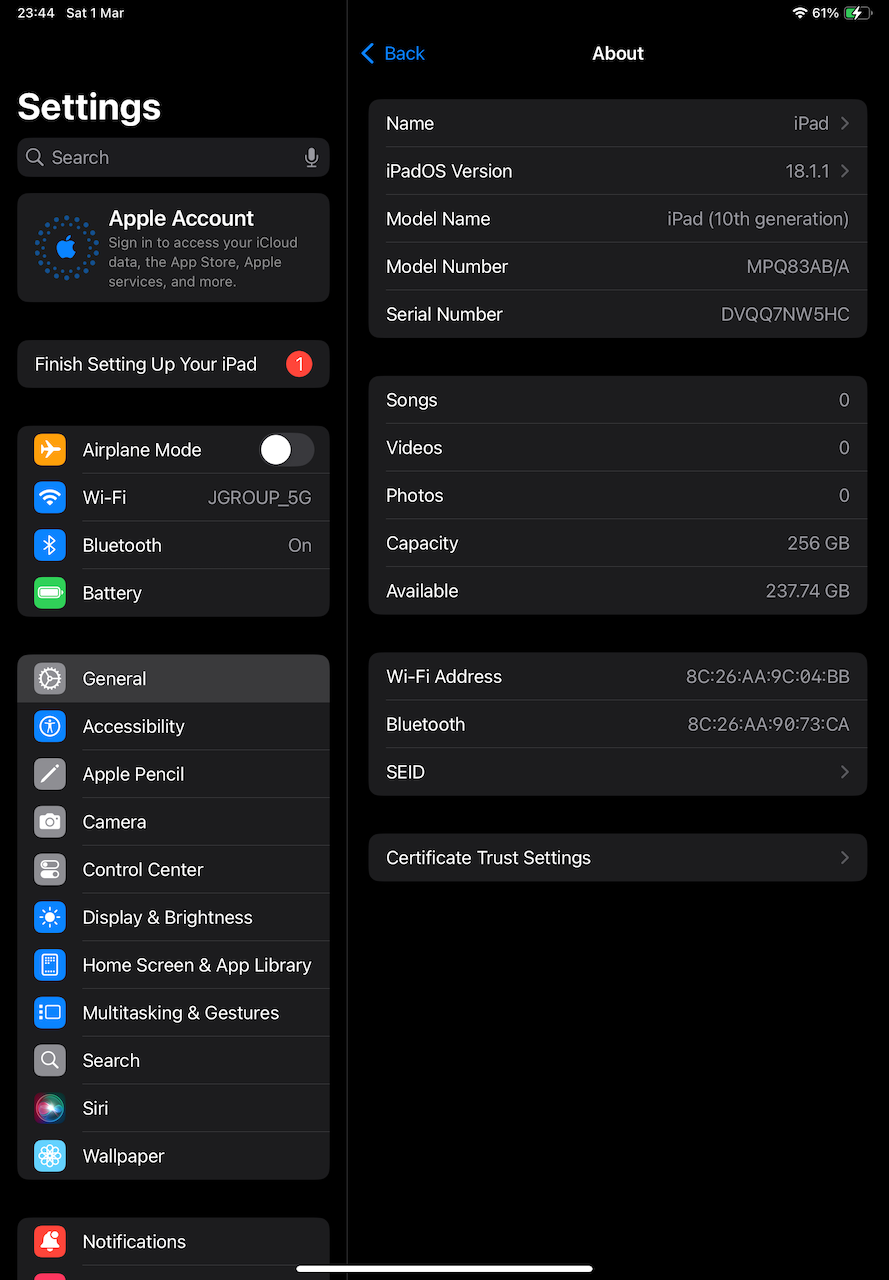Open Certificate Trust Settings chevron
Viewport: 889px width, 1280px height.
(x=845, y=858)
